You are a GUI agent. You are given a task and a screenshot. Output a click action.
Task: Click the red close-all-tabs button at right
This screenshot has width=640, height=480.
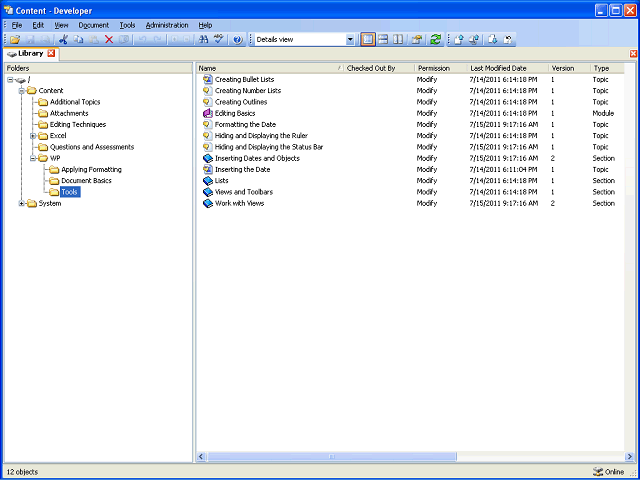click(x=633, y=53)
